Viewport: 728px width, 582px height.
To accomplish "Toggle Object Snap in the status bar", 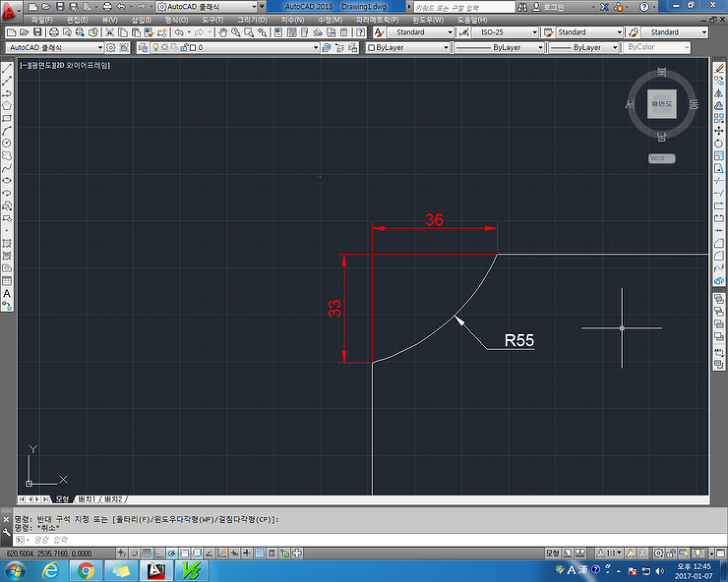I will 184,553.
